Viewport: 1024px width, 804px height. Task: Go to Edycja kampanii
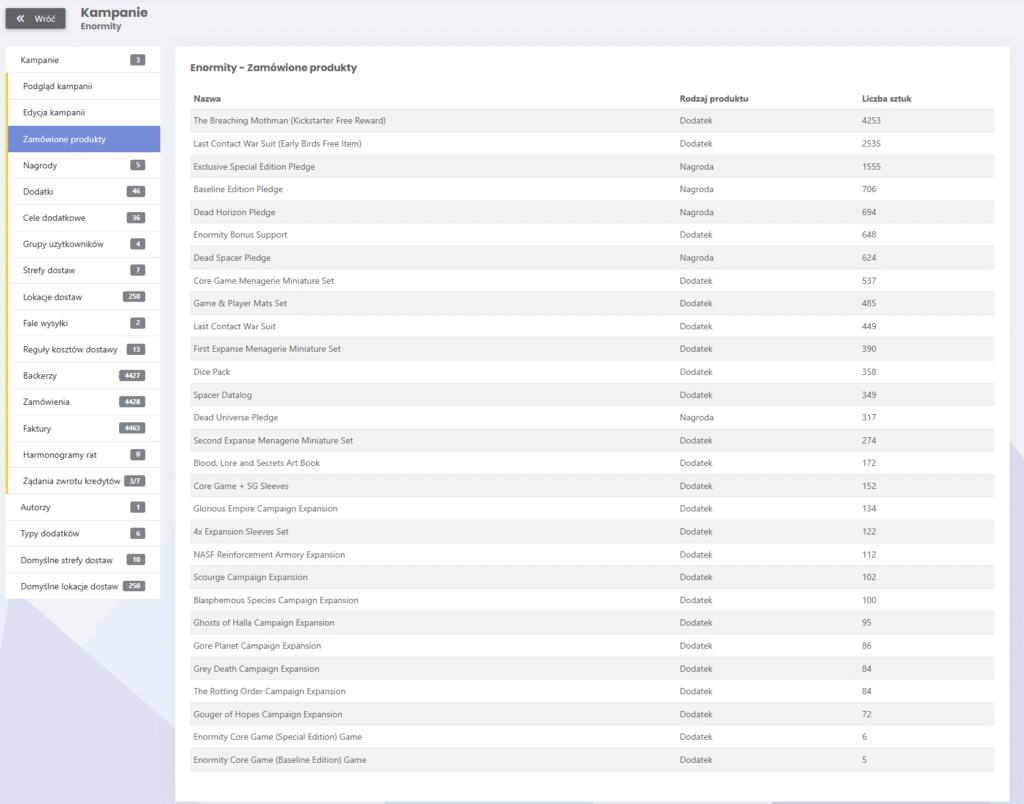(54, 112)
